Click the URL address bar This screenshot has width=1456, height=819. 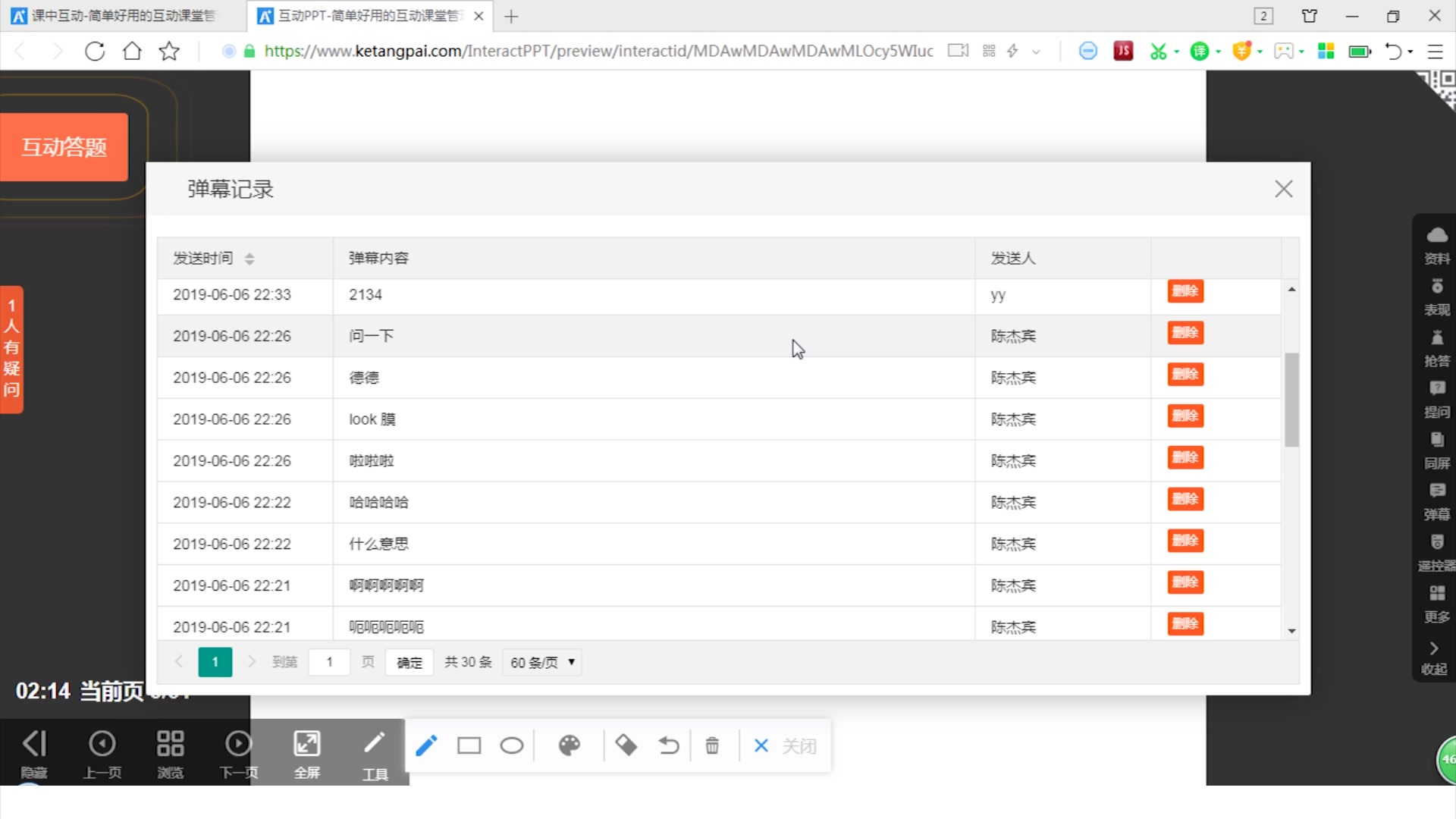coord(598,51)
